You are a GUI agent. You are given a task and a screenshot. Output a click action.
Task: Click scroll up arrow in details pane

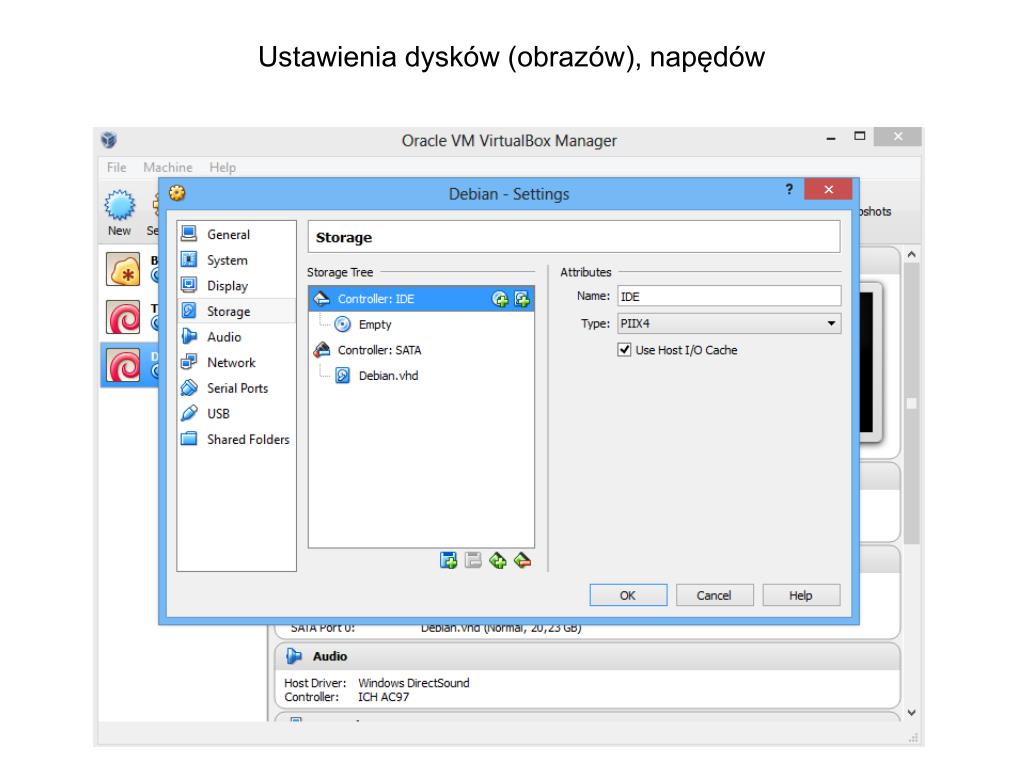[912, 255]
